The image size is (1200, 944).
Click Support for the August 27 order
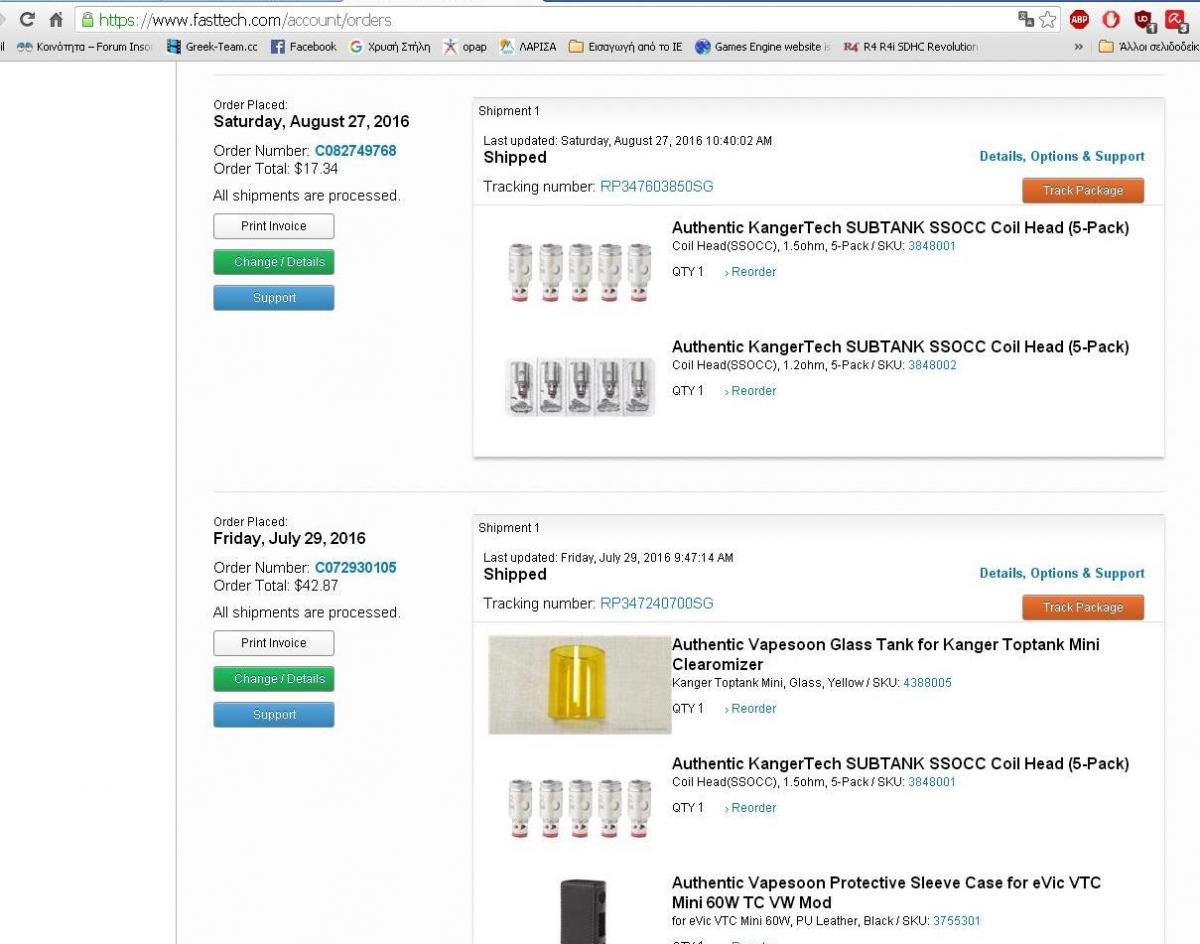(x=273, y=298)
